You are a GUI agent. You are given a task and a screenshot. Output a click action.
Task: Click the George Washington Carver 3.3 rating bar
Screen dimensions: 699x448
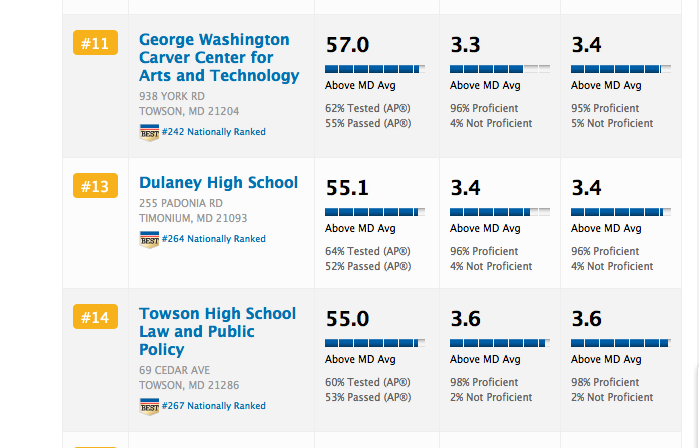500,69
